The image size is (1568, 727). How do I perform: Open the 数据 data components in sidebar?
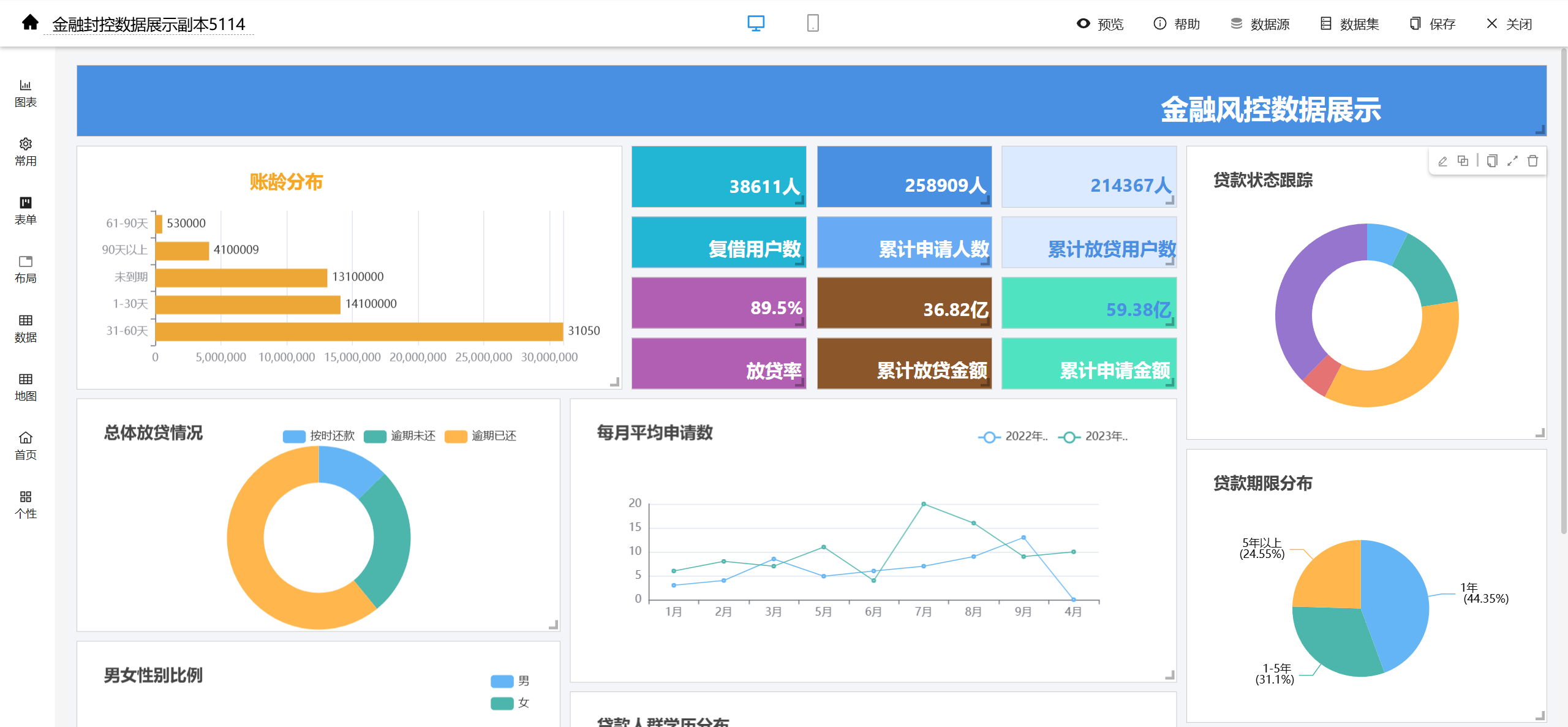pyautogui.click(x=26, y=329)
